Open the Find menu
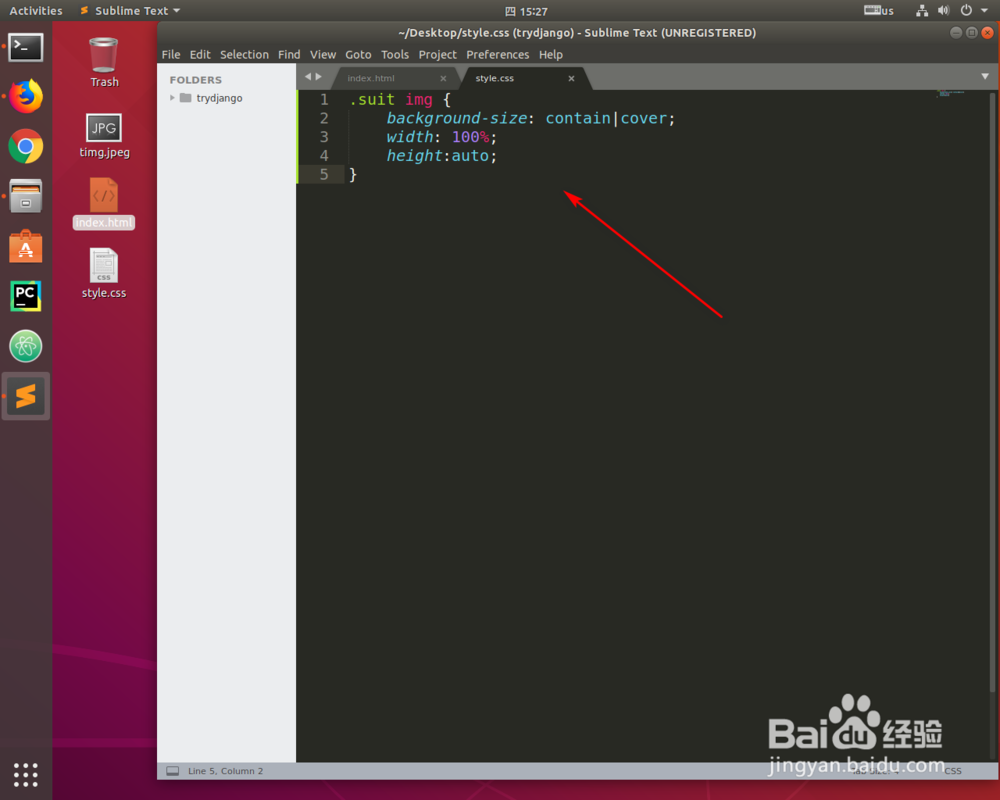 click(289, 55)
